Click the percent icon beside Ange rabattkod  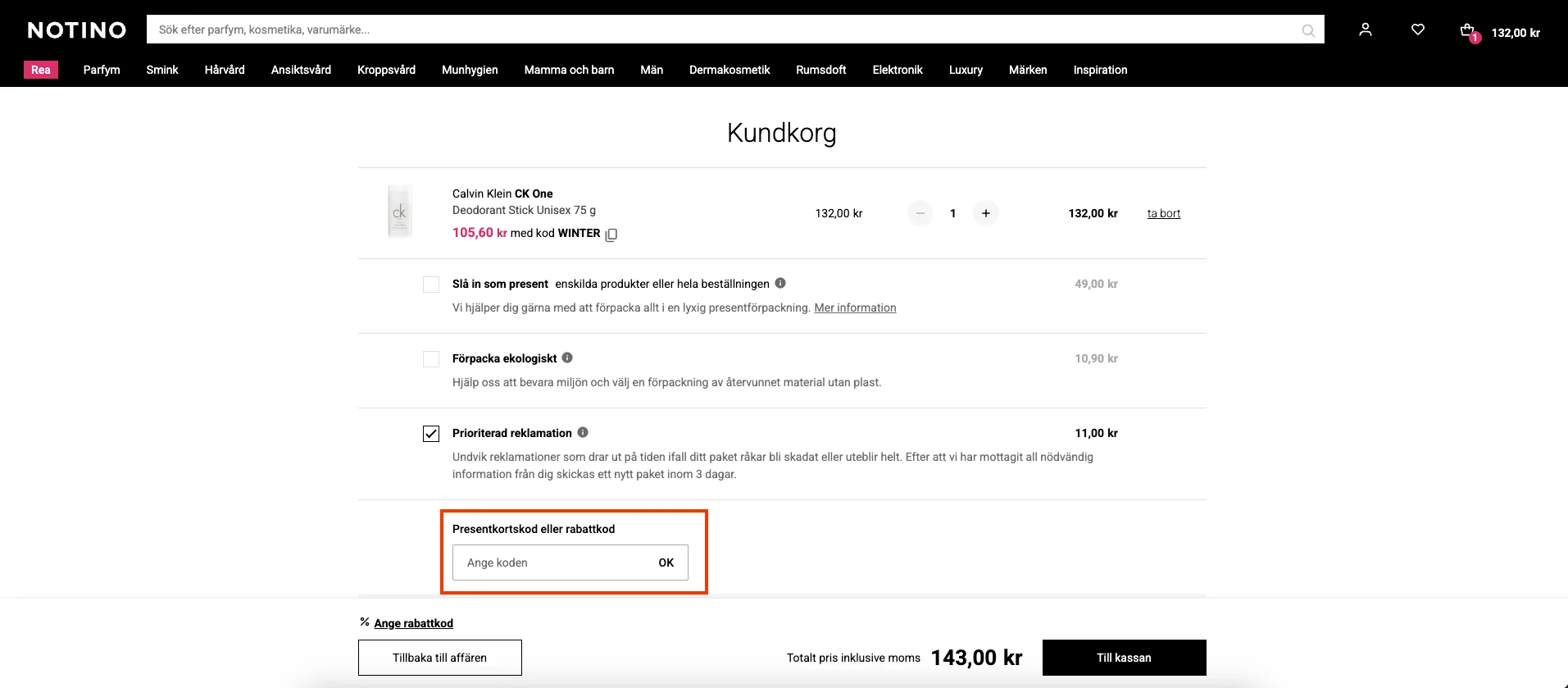pos(365,622)
